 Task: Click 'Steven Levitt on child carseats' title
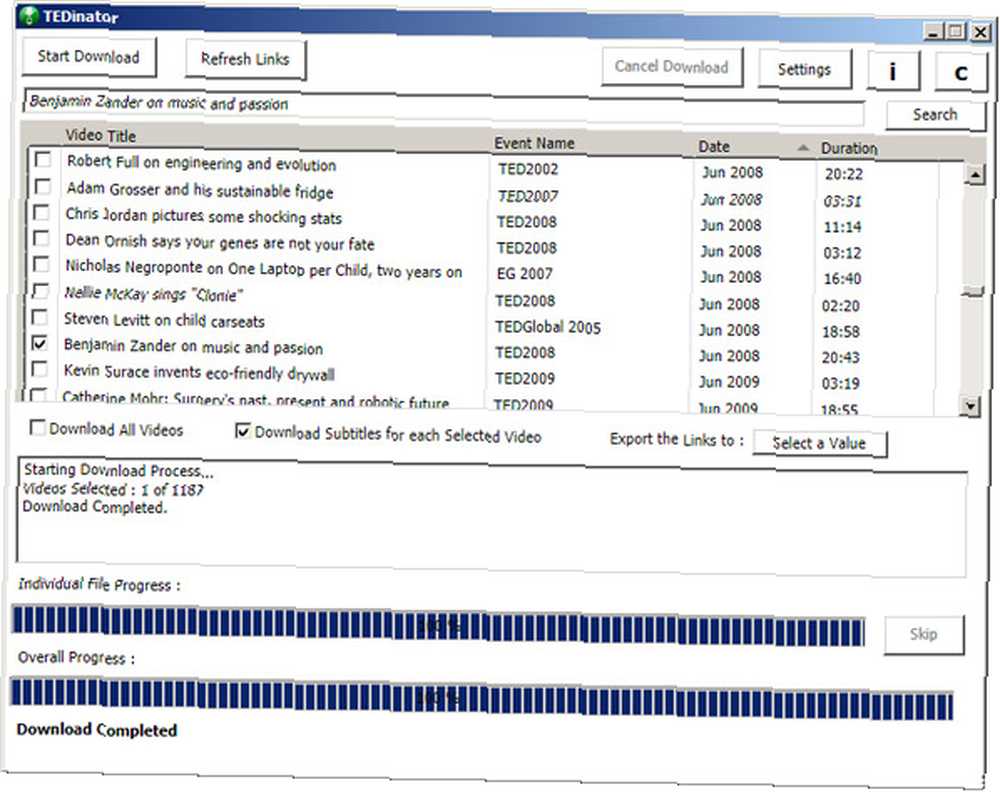[x=164, y=320]
